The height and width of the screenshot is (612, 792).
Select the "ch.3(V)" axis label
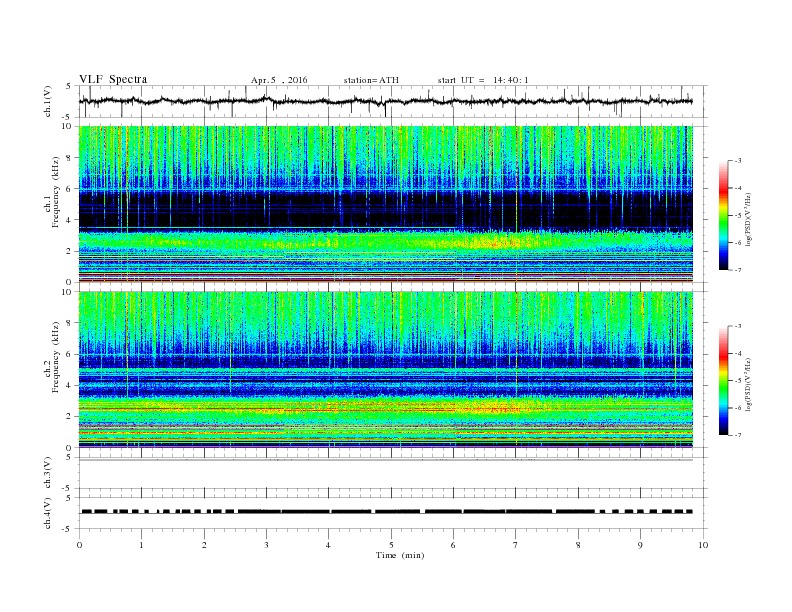click(48, 473)
